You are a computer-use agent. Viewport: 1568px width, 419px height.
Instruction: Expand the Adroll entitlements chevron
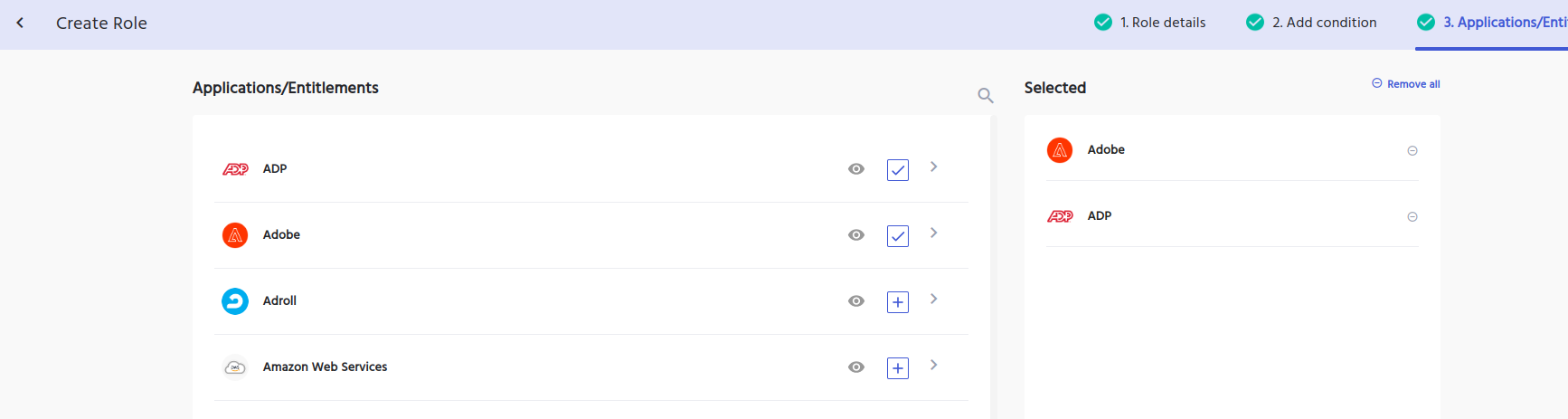click(x=934, y=300)
